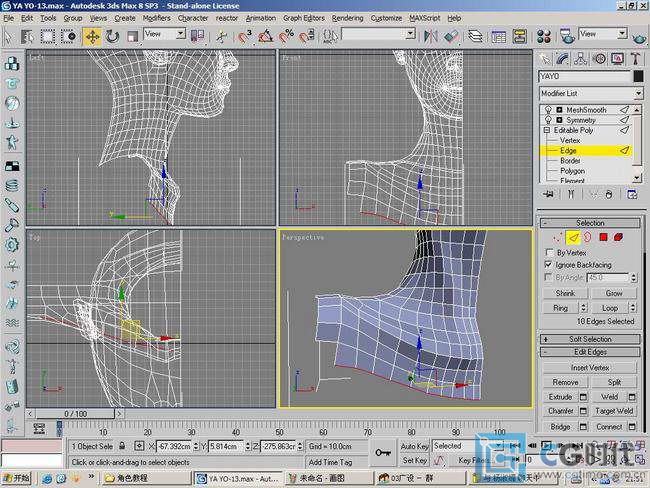Click the Mirror tool icon
The height and width of the screenshot is (488, 650).
point(430,36)
